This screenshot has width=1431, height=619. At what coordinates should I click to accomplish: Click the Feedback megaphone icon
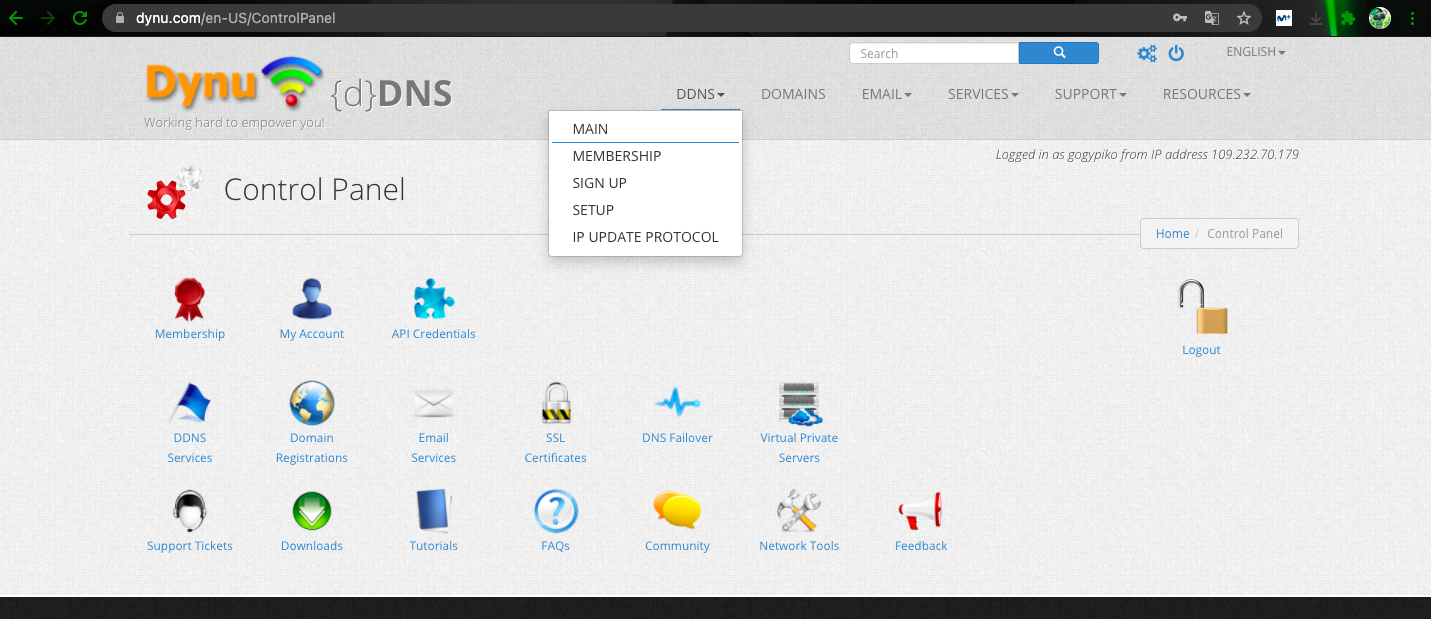pos(920,511)
